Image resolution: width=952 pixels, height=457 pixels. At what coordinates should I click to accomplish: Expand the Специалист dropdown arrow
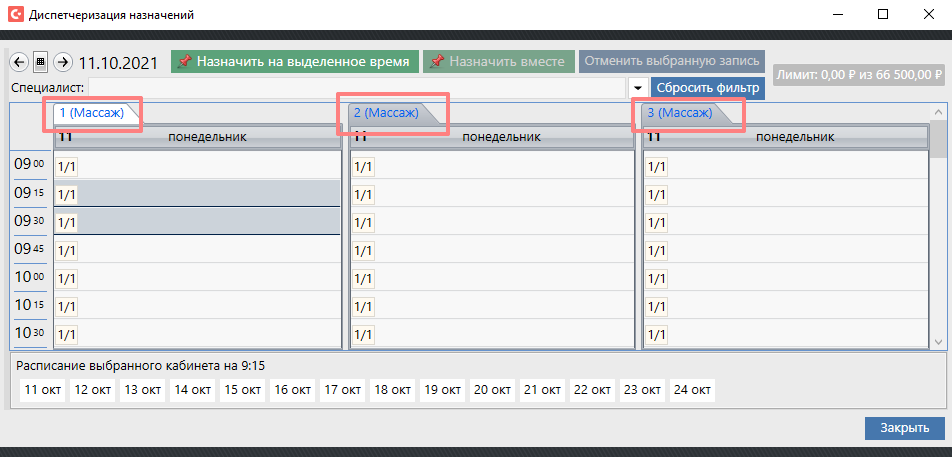639,89
